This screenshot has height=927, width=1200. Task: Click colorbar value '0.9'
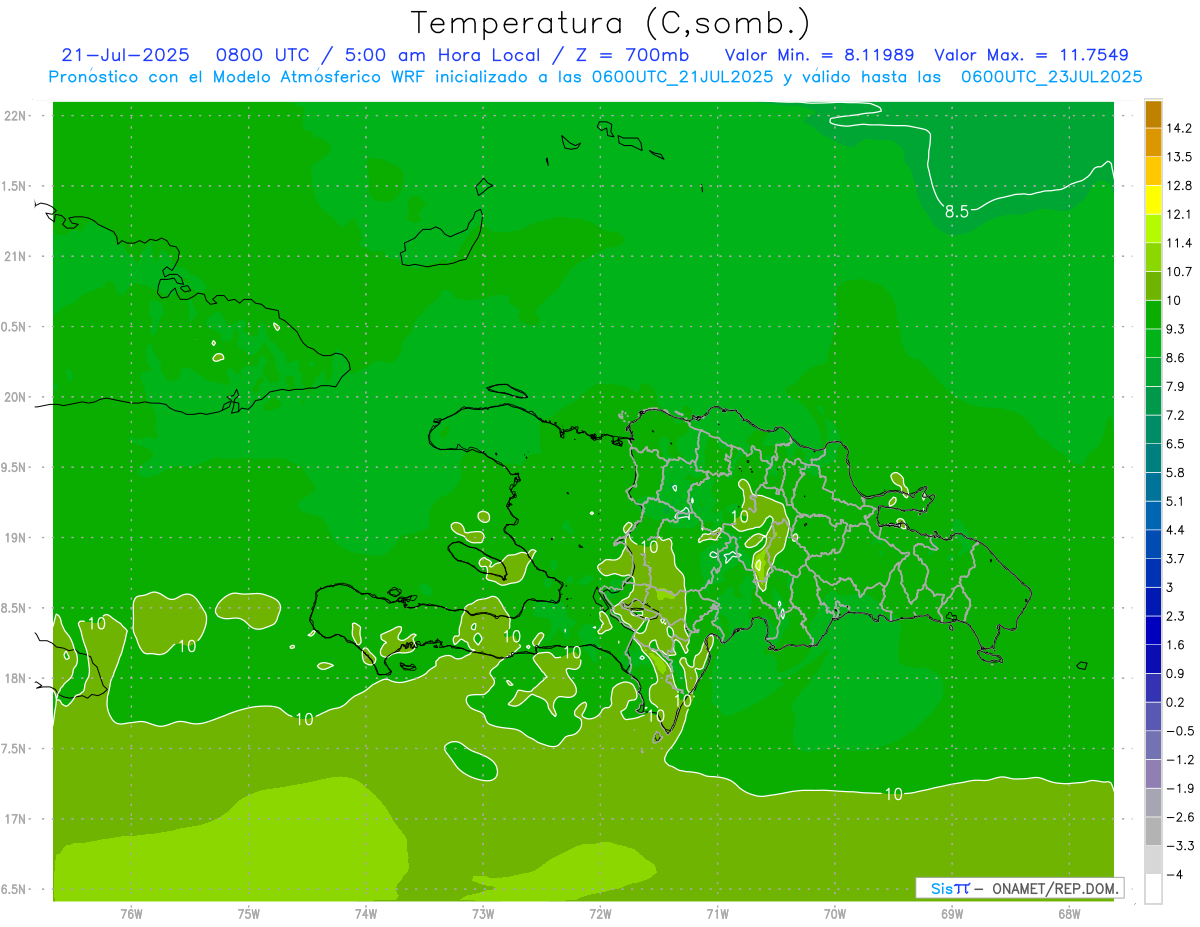[x=1176, y=673]
